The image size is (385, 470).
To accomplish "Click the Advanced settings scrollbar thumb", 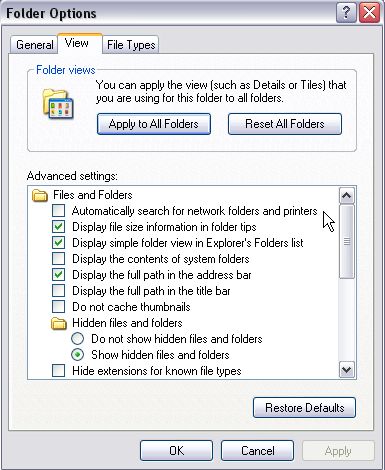I will [347, 242].
